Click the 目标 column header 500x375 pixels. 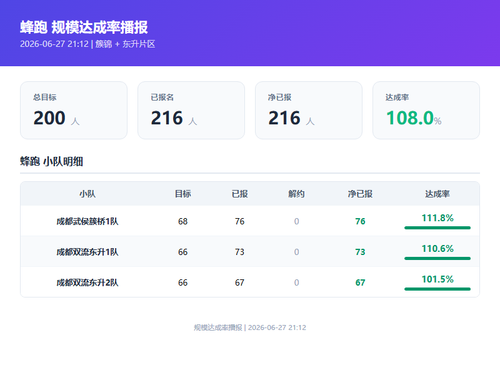(x=183, y=194)
